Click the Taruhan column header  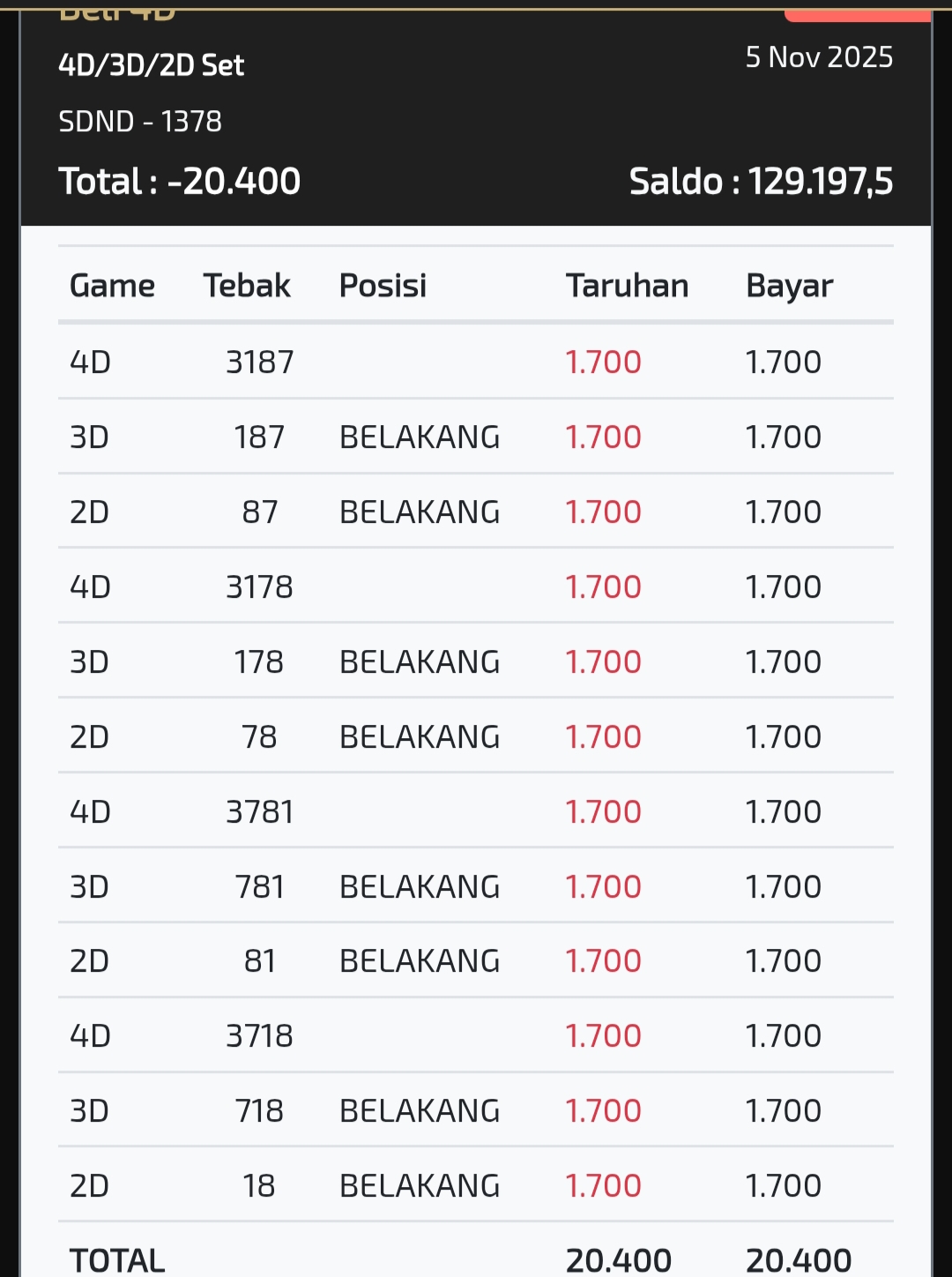coord(627,286)
